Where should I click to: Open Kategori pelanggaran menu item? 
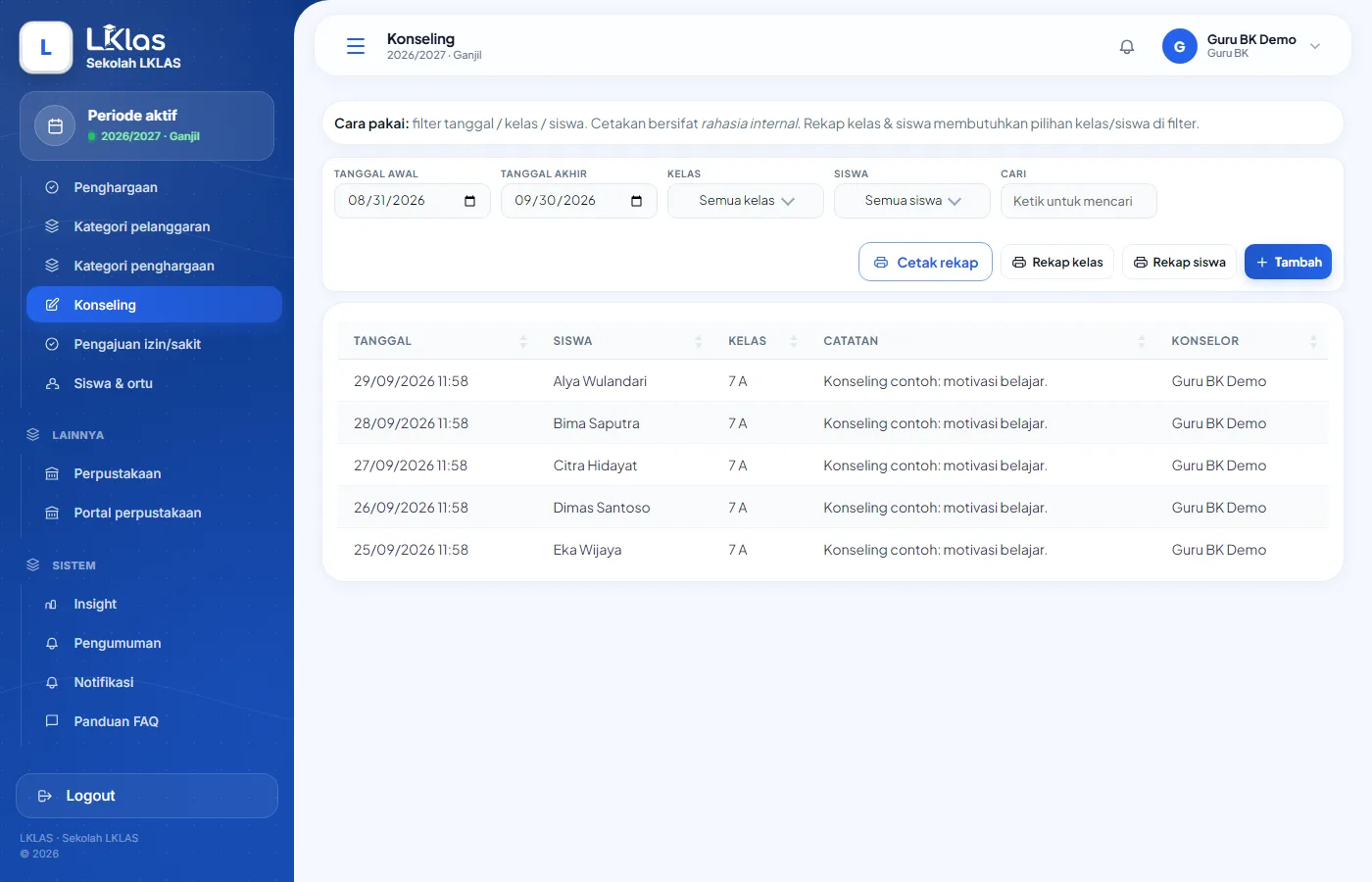pos(154,226)
